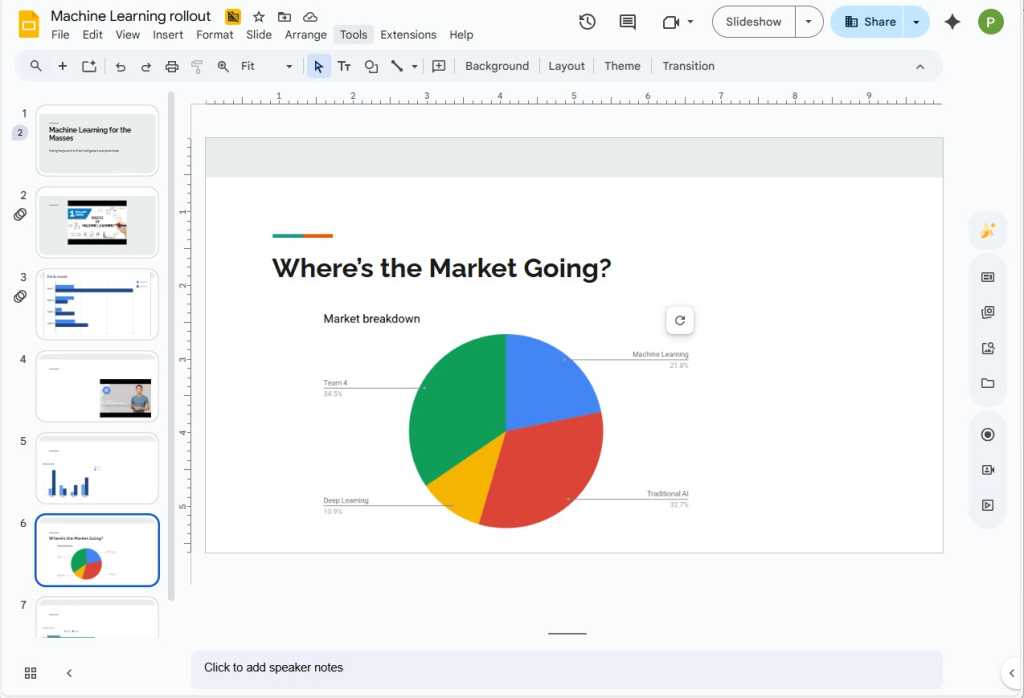1024x698 pixels.
Task: Undo the last action using toolbar icon
Action: pyautogui.click(x=120, y=66)
